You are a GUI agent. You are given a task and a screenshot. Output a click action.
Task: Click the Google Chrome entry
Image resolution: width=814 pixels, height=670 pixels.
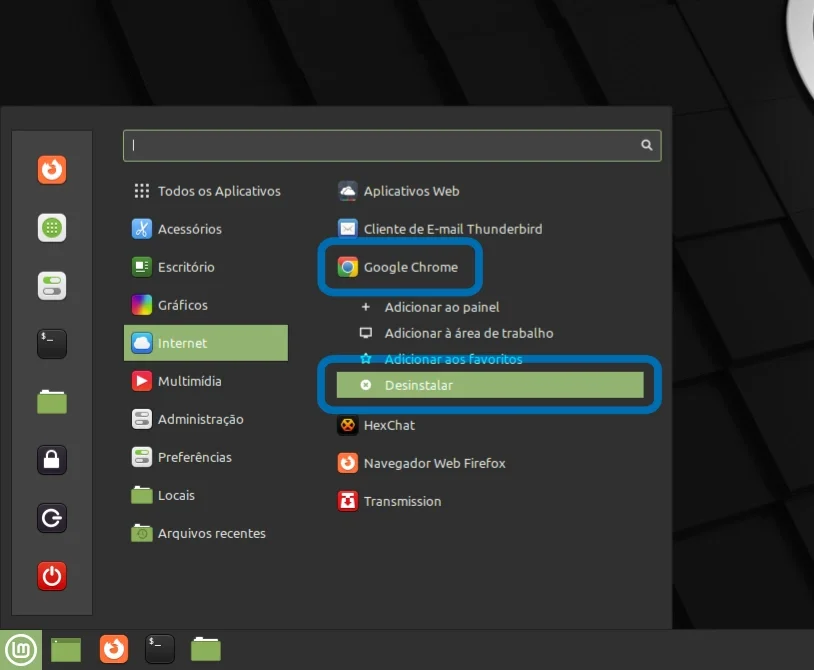click(x=490, y=267)
